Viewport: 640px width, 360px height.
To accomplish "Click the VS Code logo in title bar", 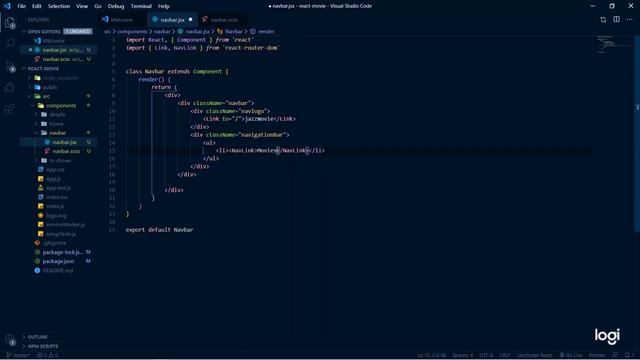I will pos(7,6).
